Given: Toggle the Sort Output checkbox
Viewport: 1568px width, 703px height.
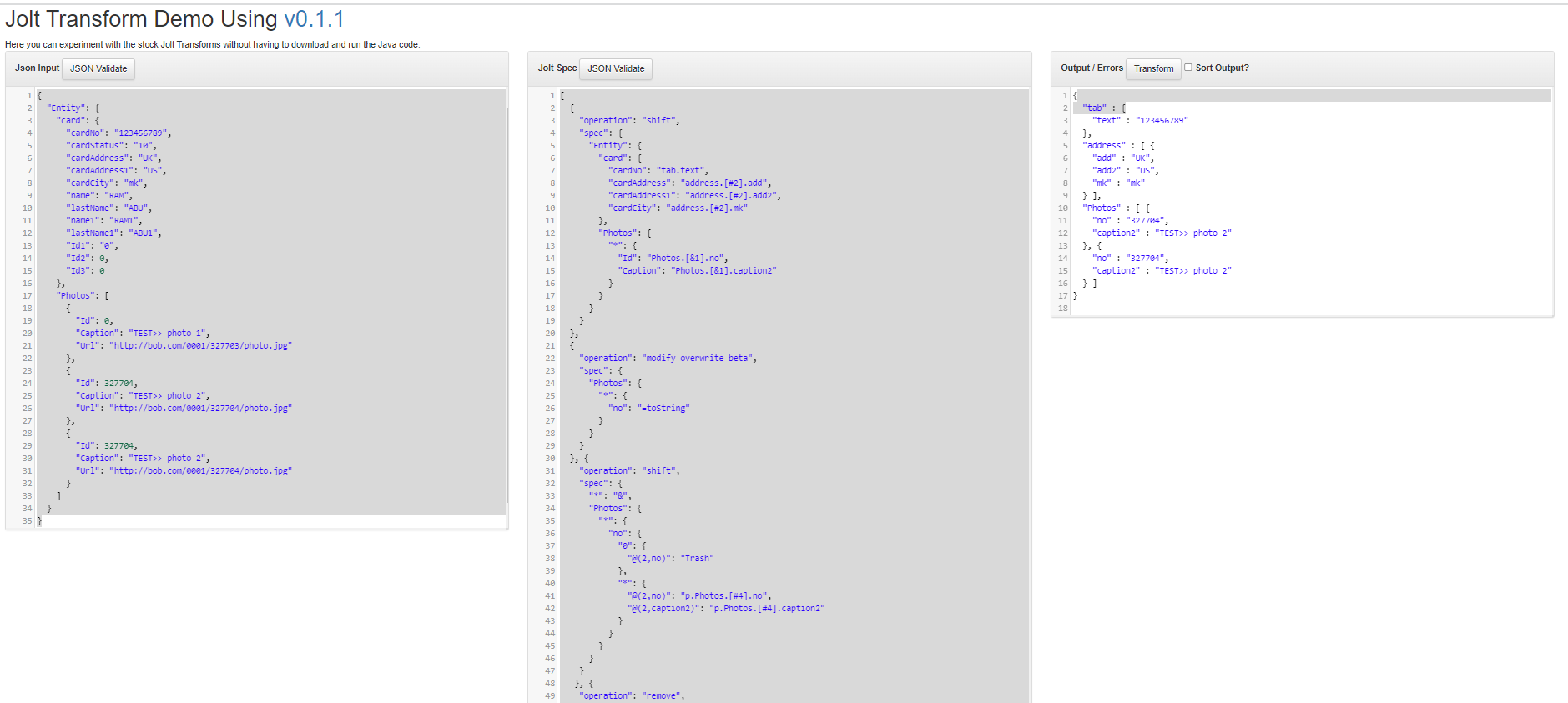Looking at the screenshot, I should coord(1188,68).
